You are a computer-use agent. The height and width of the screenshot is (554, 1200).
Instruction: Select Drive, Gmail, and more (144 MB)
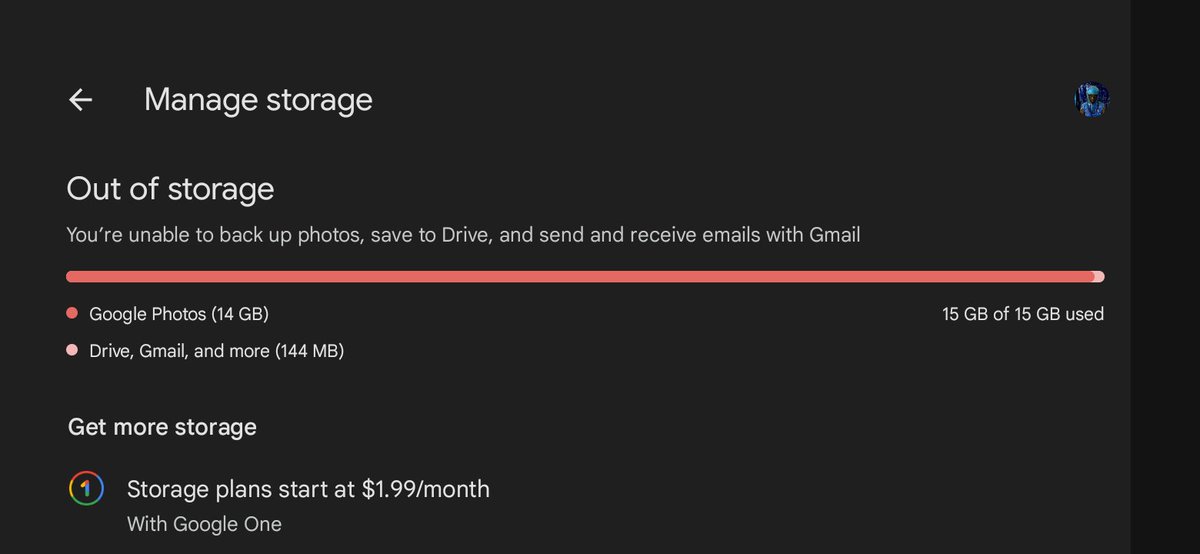pyautogui.click(x=217, y=351)
